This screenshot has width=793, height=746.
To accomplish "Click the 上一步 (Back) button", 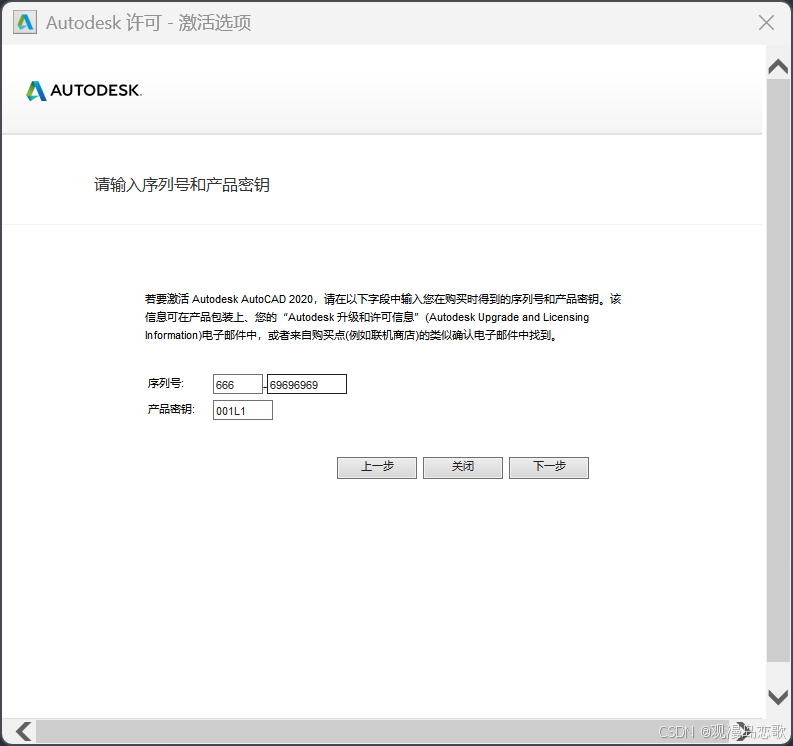I will pos(377,467).
